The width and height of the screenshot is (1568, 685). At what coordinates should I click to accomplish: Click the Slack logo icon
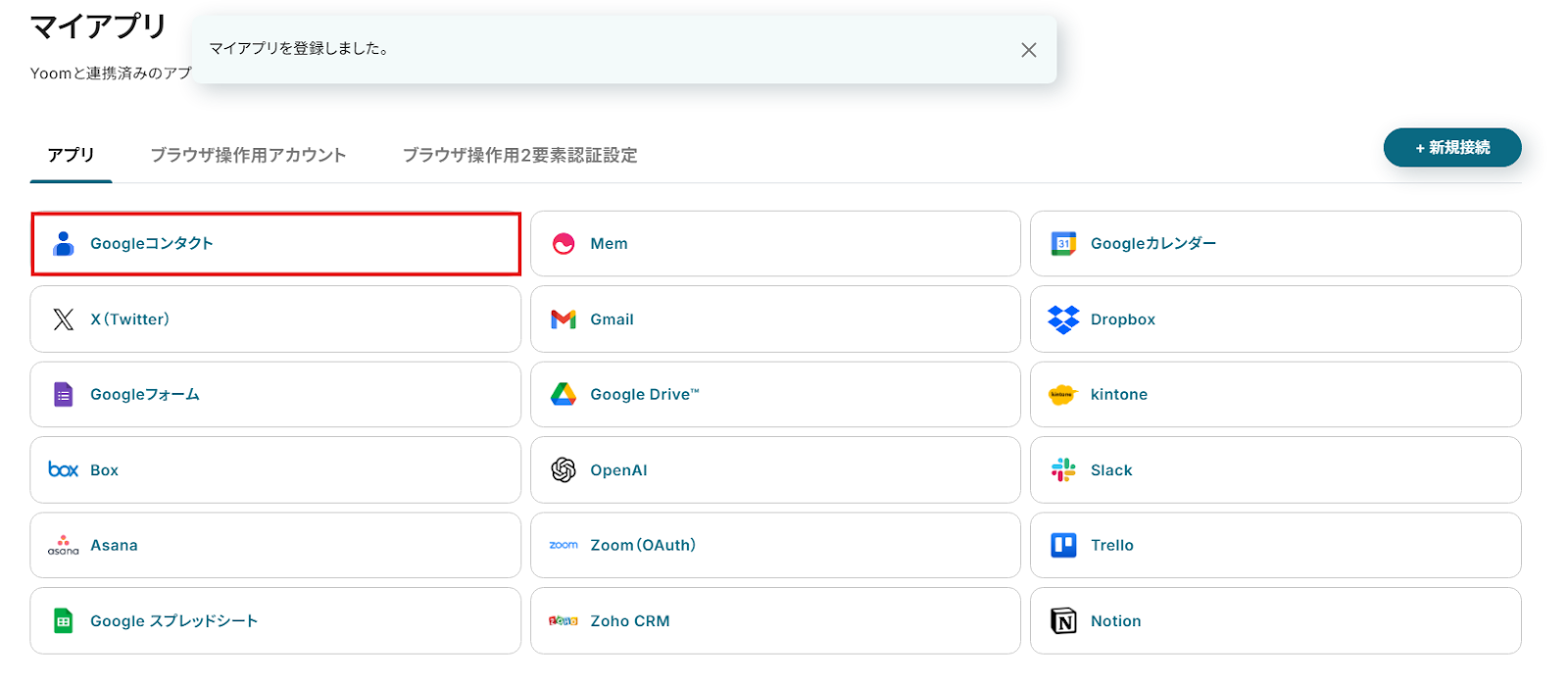tap(1063, 470)
